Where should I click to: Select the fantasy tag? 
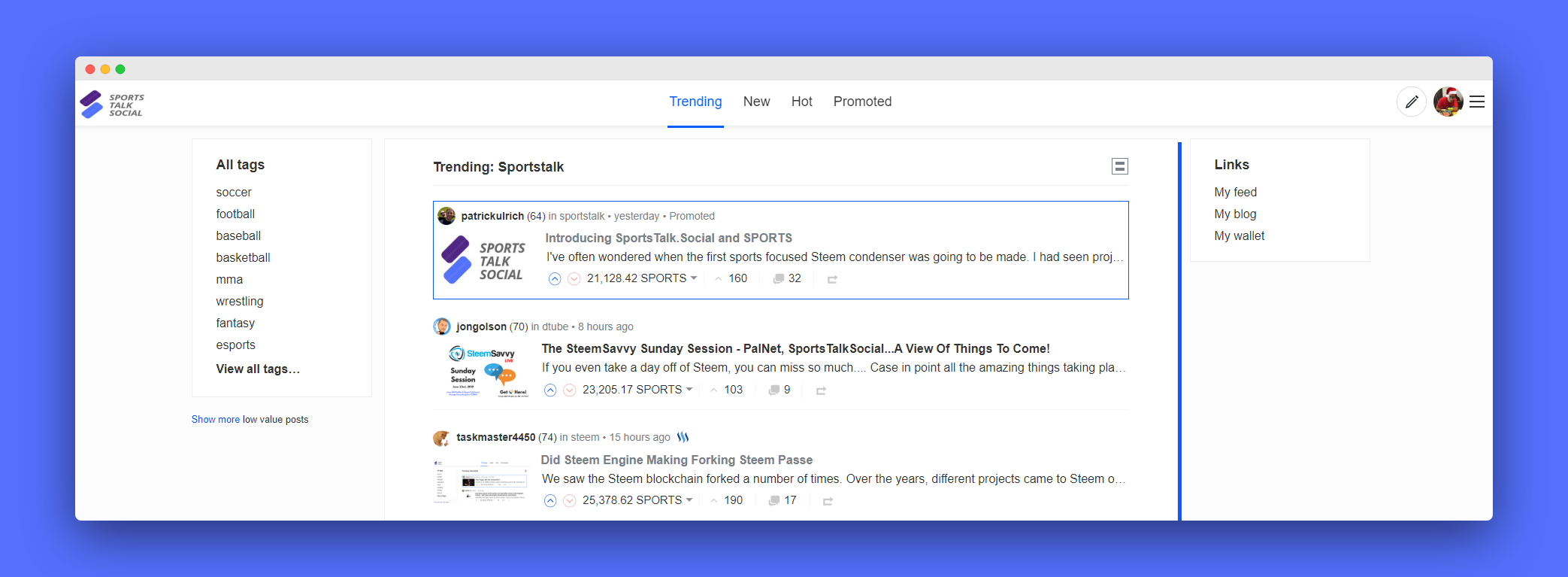point(235,323)
